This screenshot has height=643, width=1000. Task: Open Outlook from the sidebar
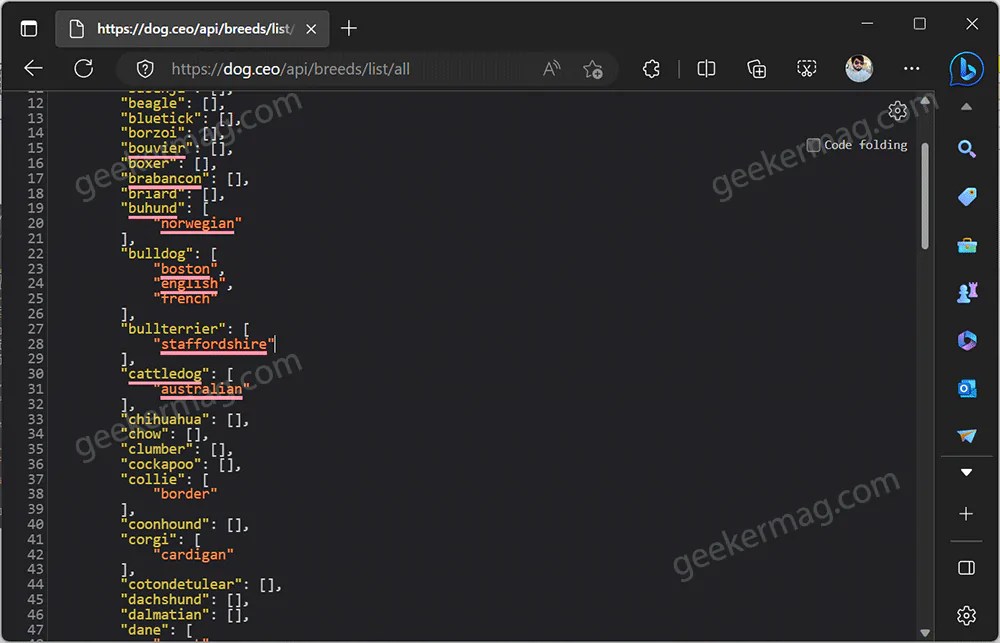point(966,388)
